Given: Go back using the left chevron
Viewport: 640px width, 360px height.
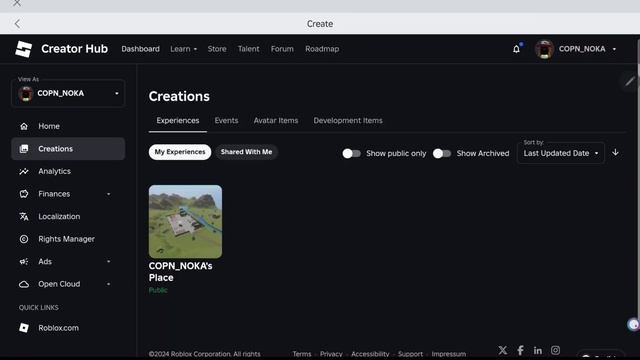Looking at the screenshot, I should 17,24.
